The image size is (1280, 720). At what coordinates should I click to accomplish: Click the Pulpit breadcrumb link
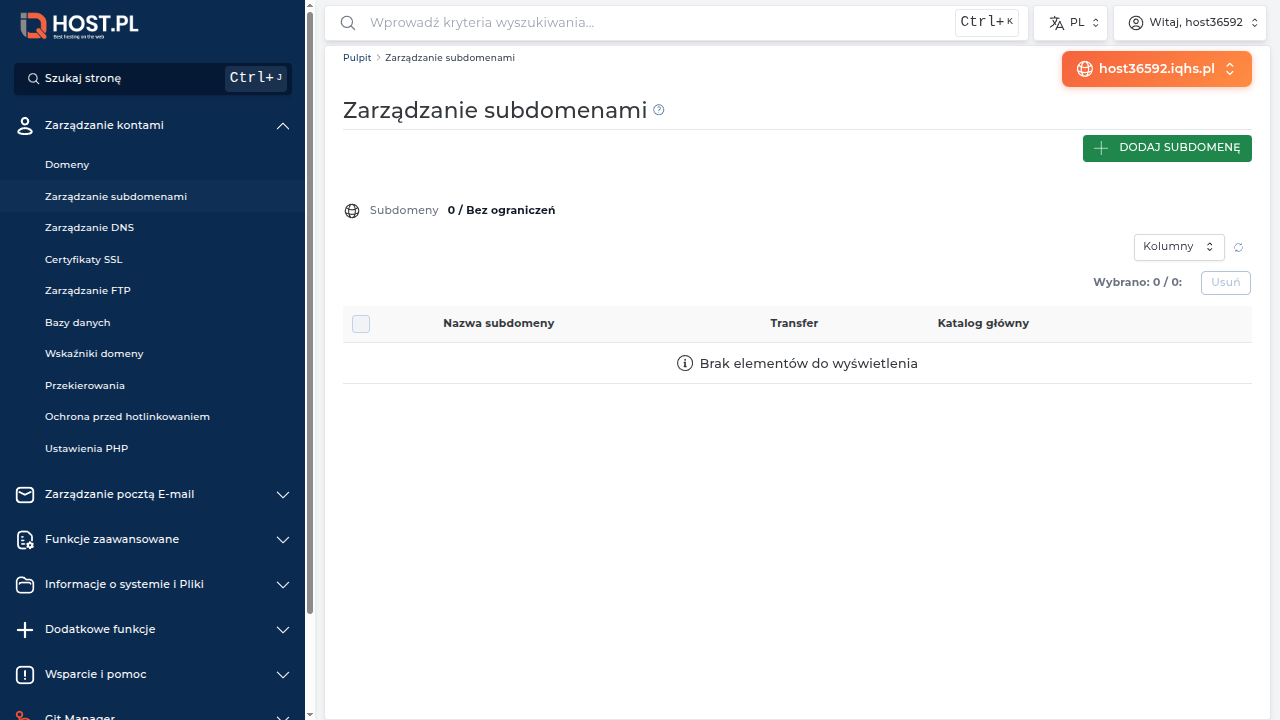click(x=357, y=58)
